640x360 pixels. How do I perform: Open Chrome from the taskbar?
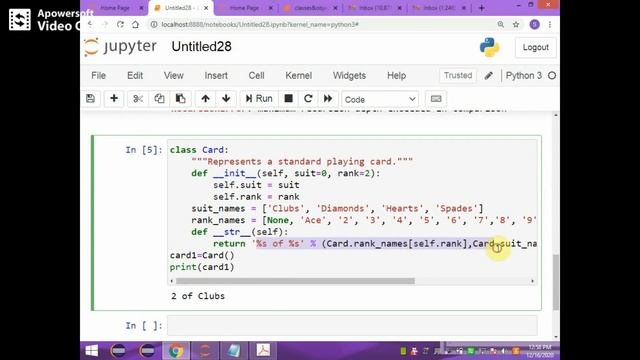pyautogui.click(x=176, y=351)
